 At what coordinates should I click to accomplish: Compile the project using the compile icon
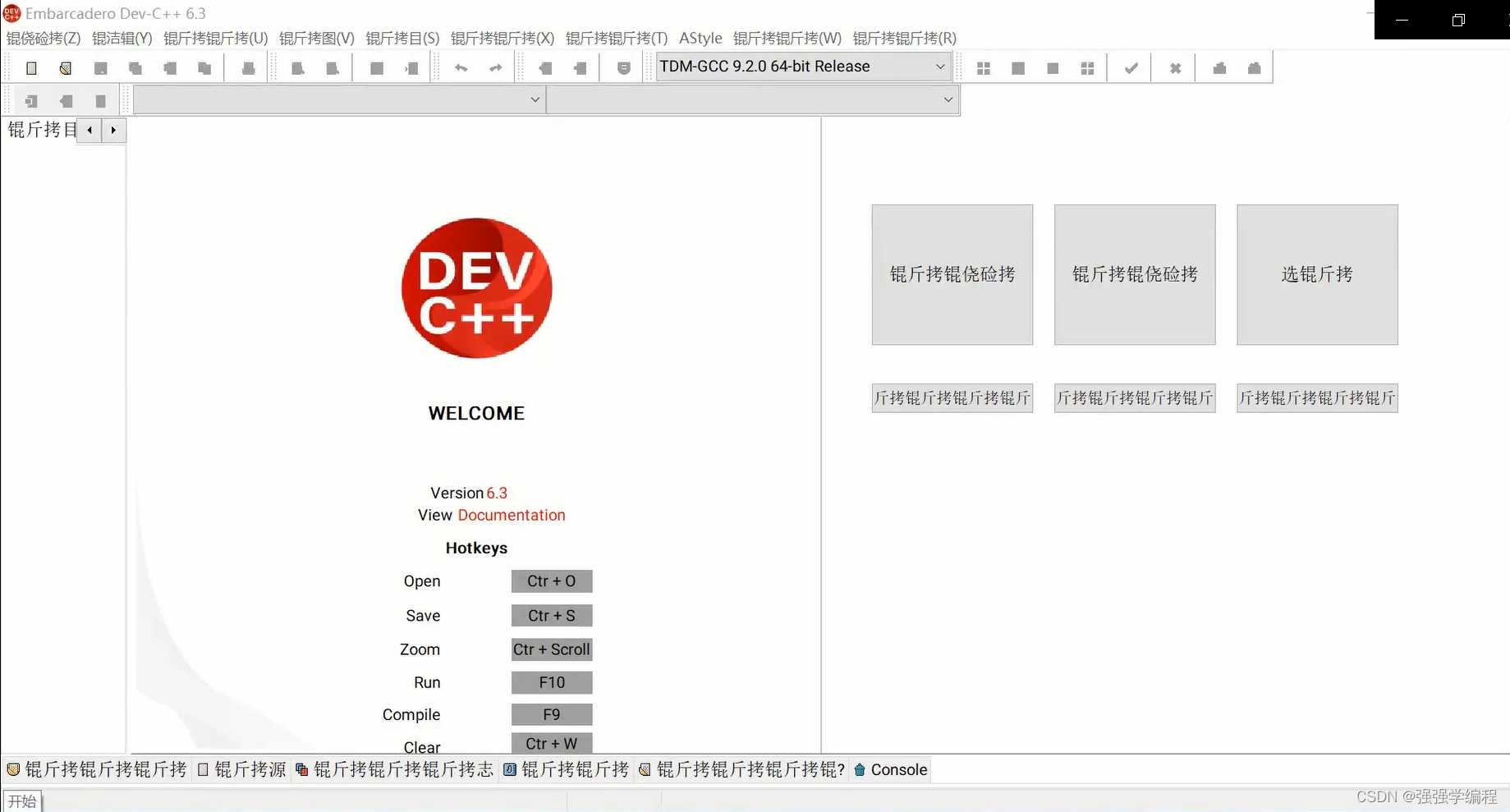983,67
